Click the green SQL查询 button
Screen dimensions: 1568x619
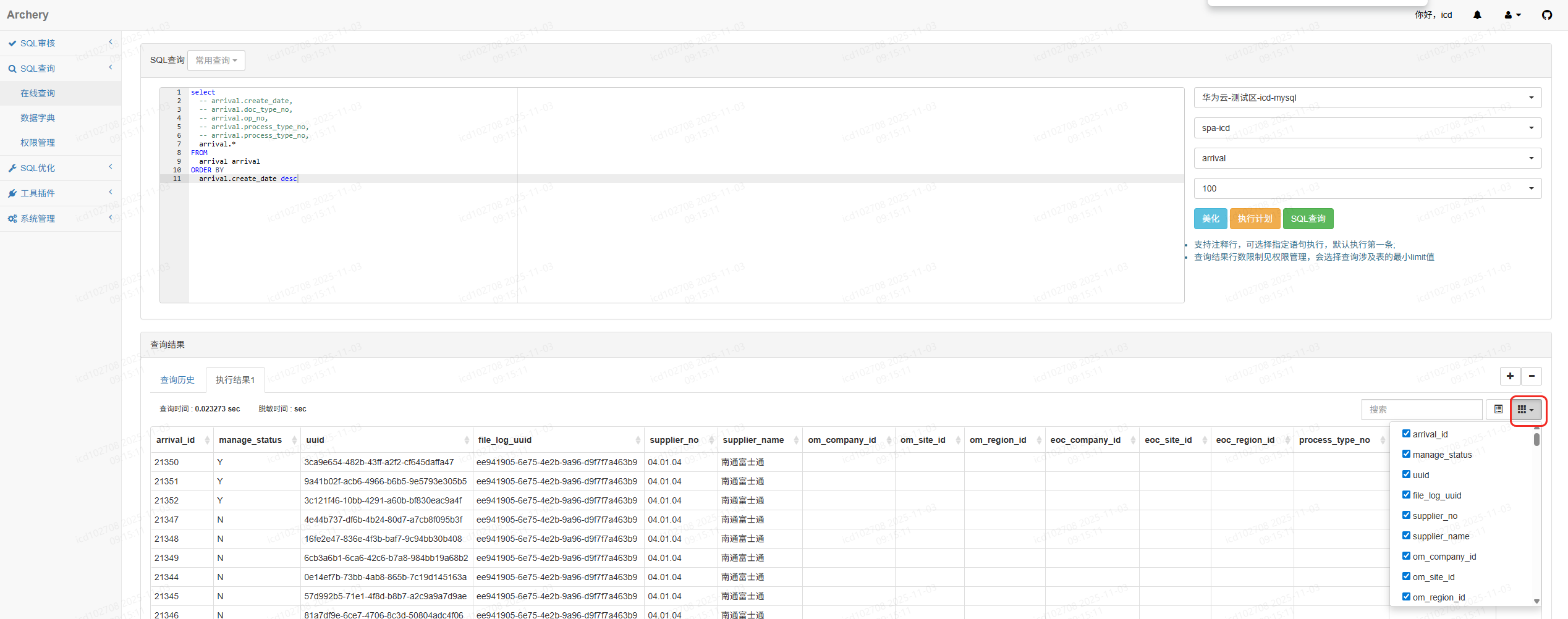(1308, 219)
